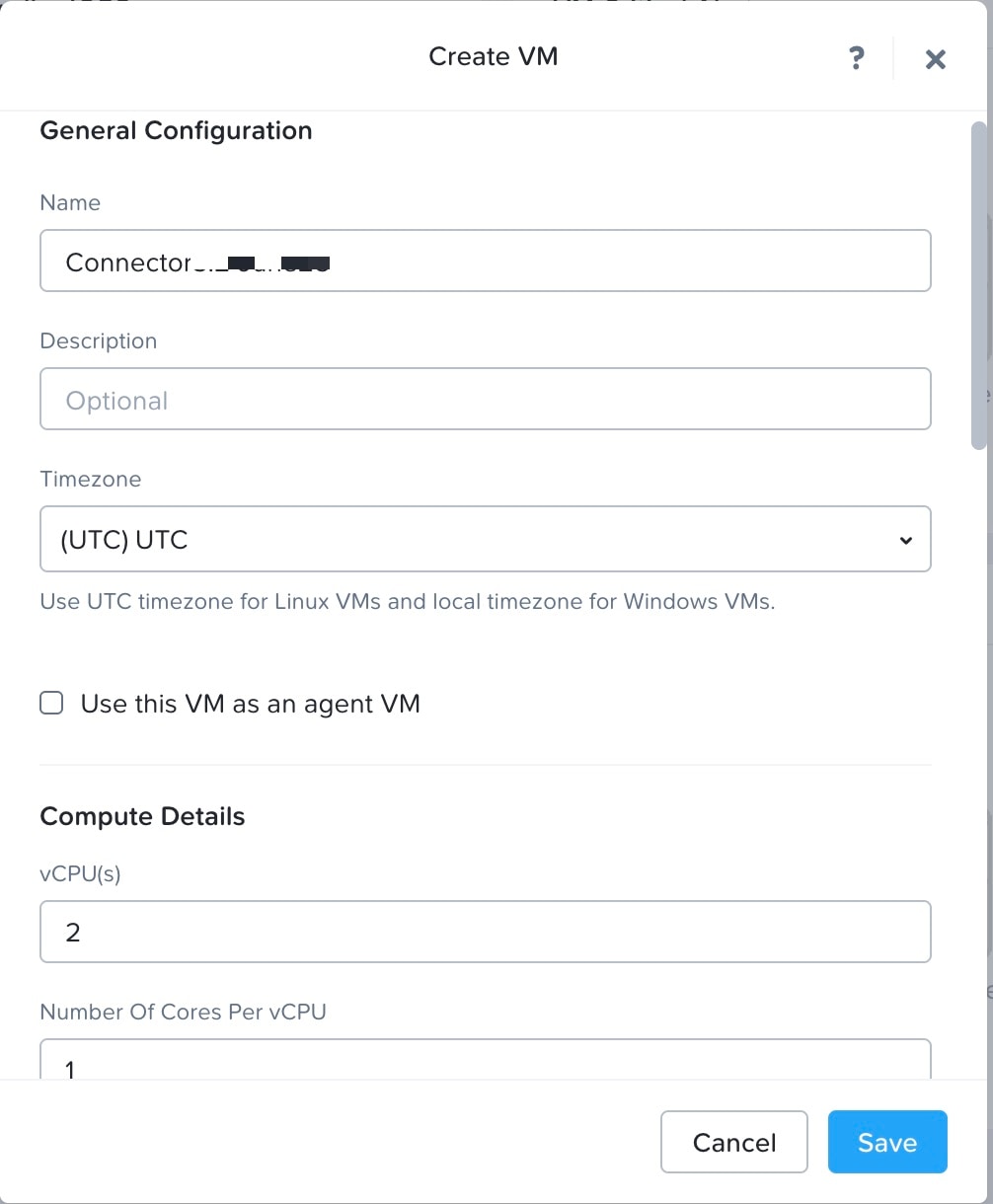The width and height of the screenshot is (993, 1204).
Task: Select the vCPU(s) field showing 2
Action: 486,931
